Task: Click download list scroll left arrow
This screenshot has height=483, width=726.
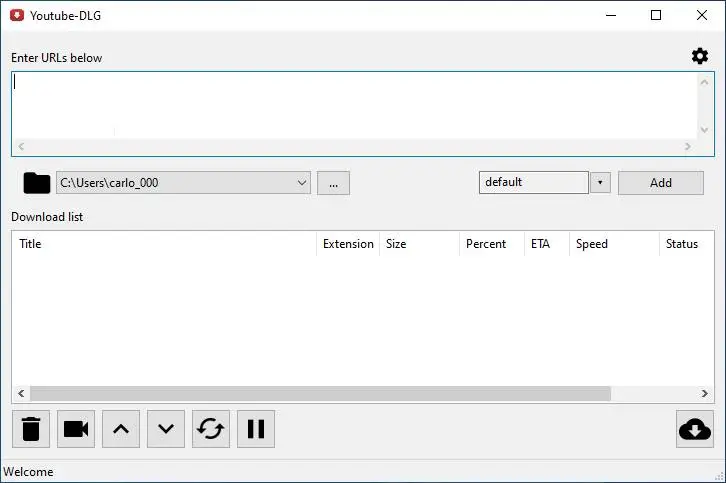Action: [21, 394]
